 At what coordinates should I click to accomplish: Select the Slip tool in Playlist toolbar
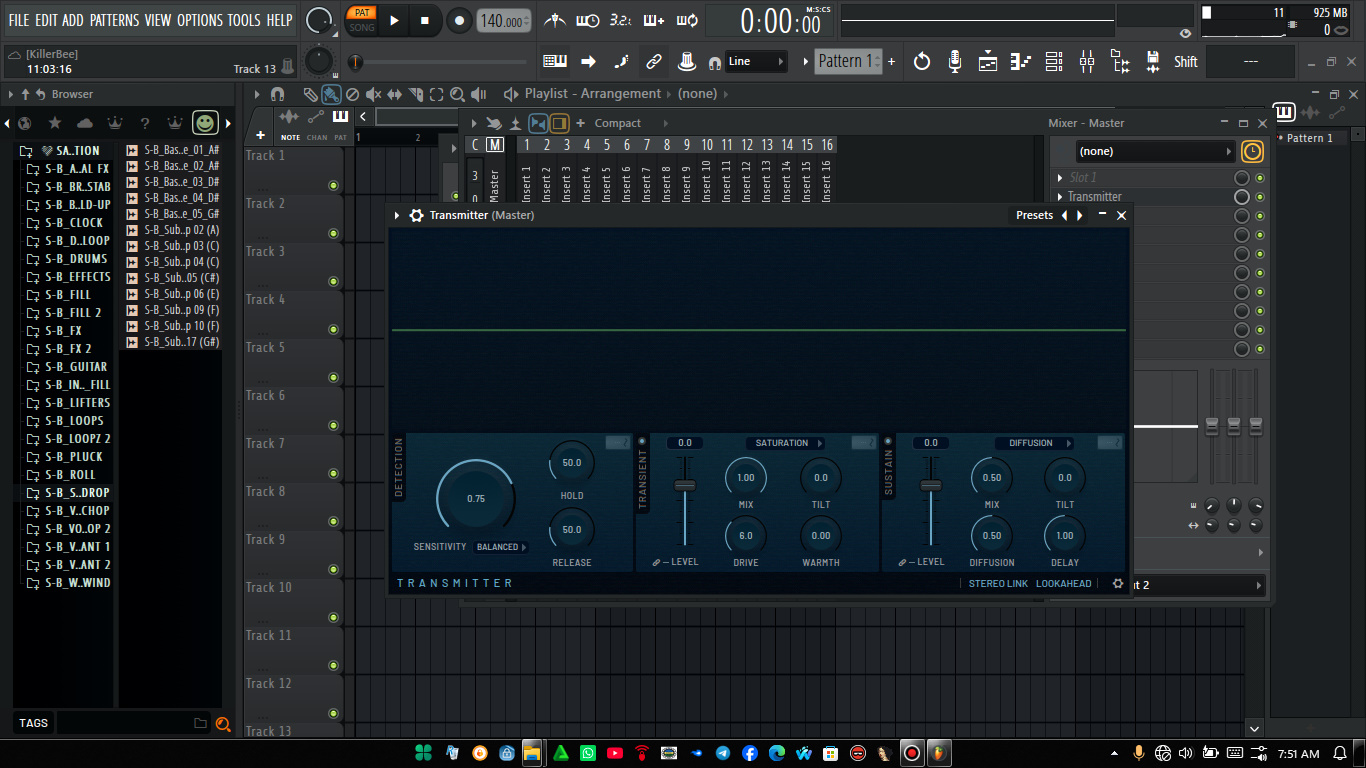click(394, 95)
